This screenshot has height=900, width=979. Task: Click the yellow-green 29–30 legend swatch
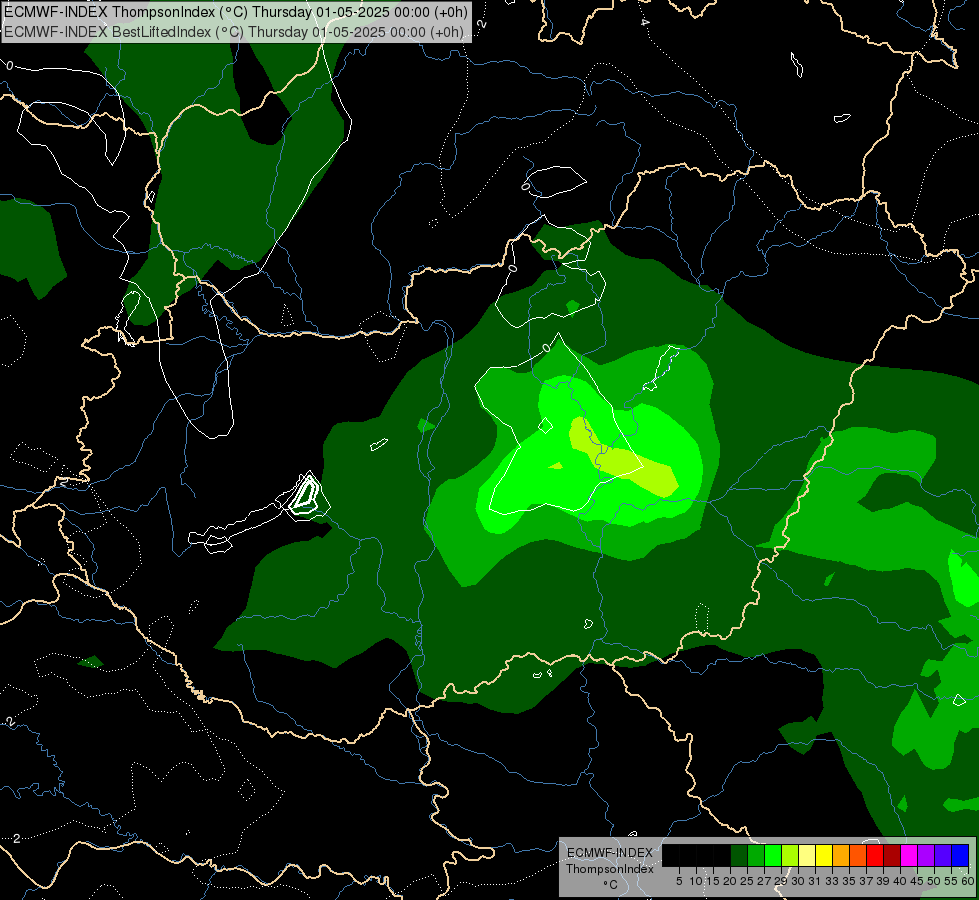[790, 855]
